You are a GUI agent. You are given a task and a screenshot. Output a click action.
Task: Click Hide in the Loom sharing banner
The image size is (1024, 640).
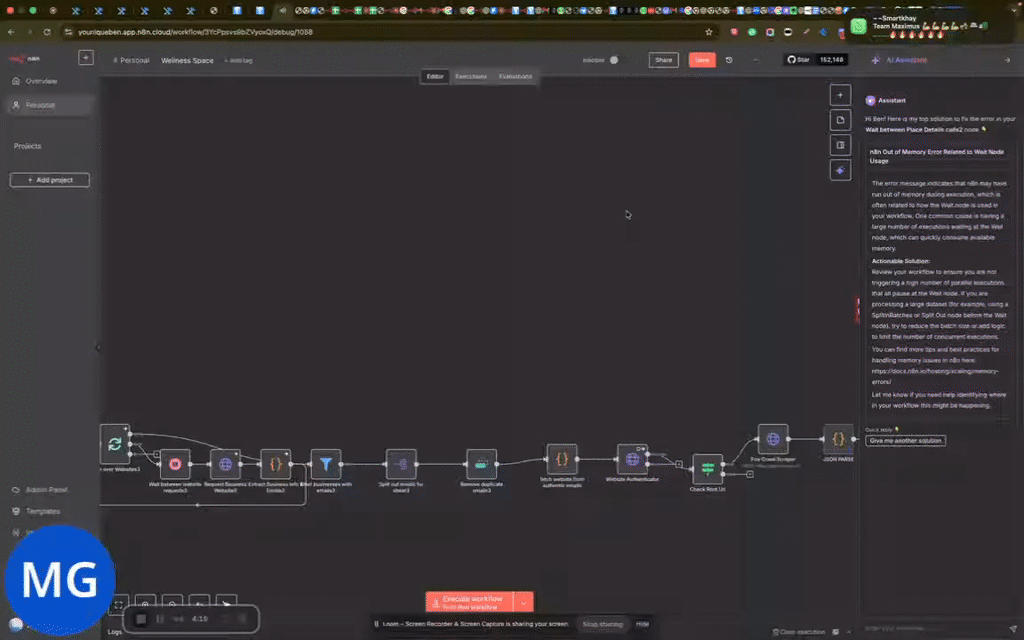[643, 624]
